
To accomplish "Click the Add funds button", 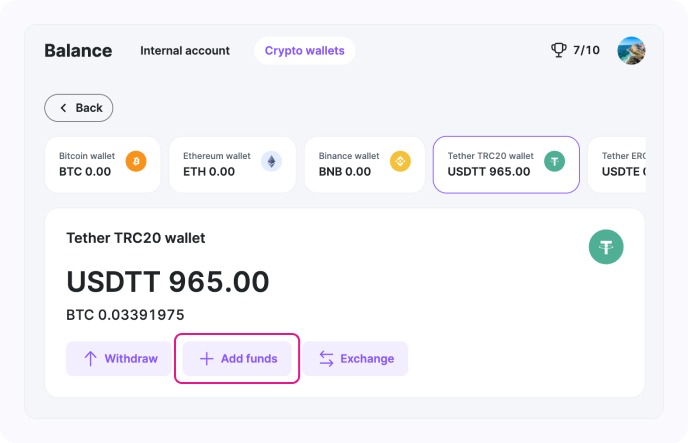I will point(237,359).
